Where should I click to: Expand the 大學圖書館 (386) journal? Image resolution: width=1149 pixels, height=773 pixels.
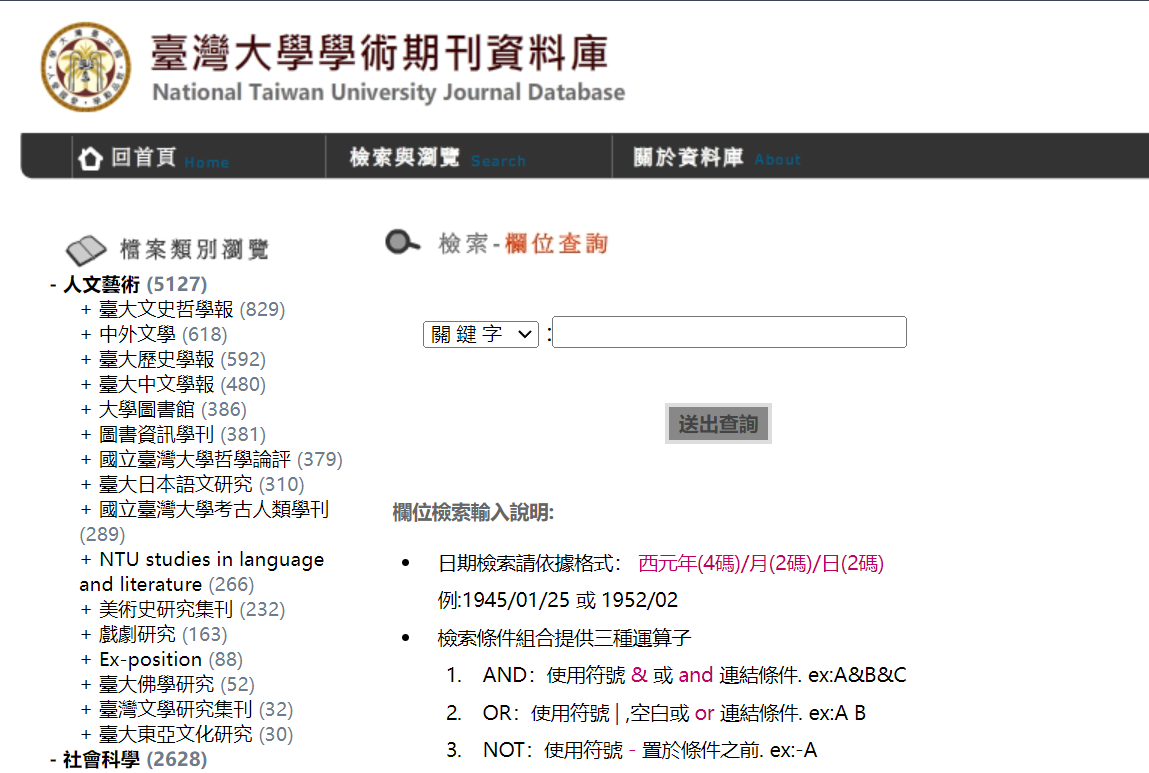[x=163, y=409]
